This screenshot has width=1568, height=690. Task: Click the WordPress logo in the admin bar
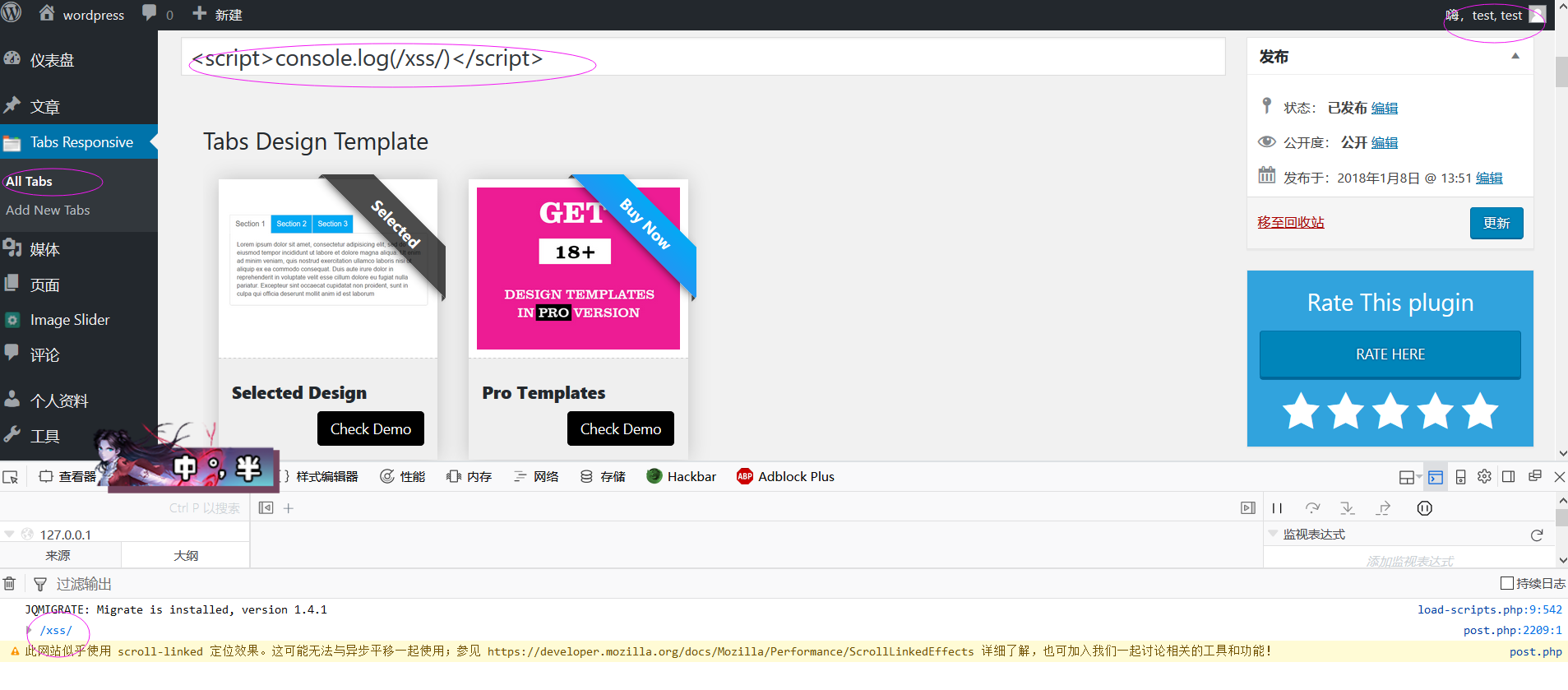(12, 13)
